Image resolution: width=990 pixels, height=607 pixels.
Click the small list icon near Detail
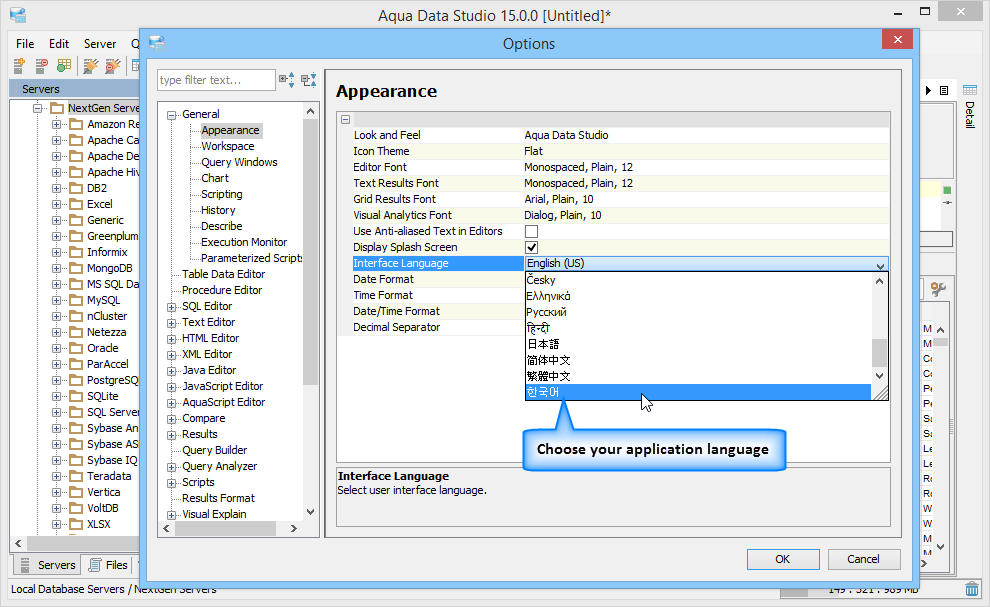[944, 90]
